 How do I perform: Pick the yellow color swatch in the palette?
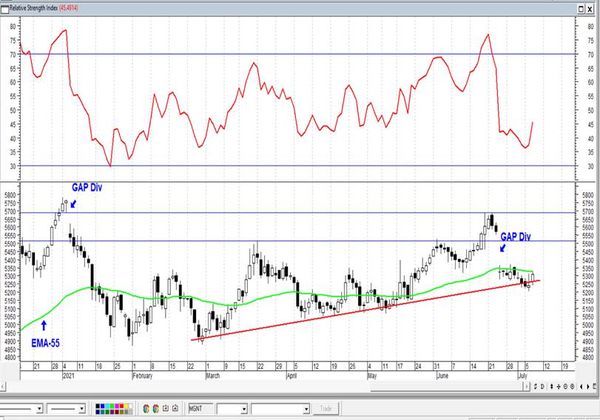(126, 406)
